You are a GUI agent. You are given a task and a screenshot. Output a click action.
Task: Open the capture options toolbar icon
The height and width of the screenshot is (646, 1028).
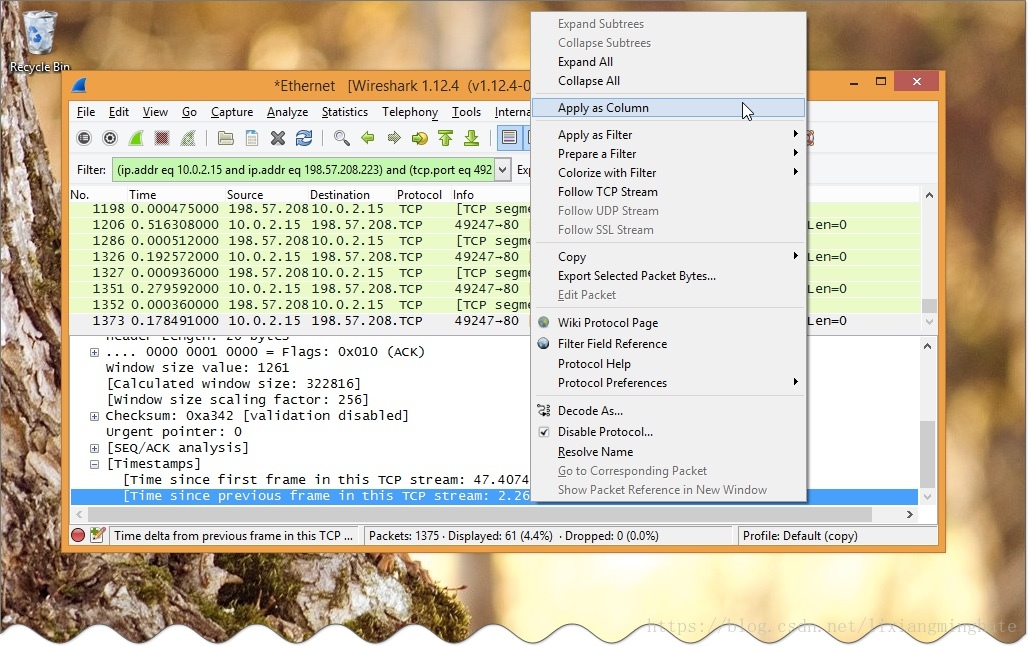pos(110,138)
